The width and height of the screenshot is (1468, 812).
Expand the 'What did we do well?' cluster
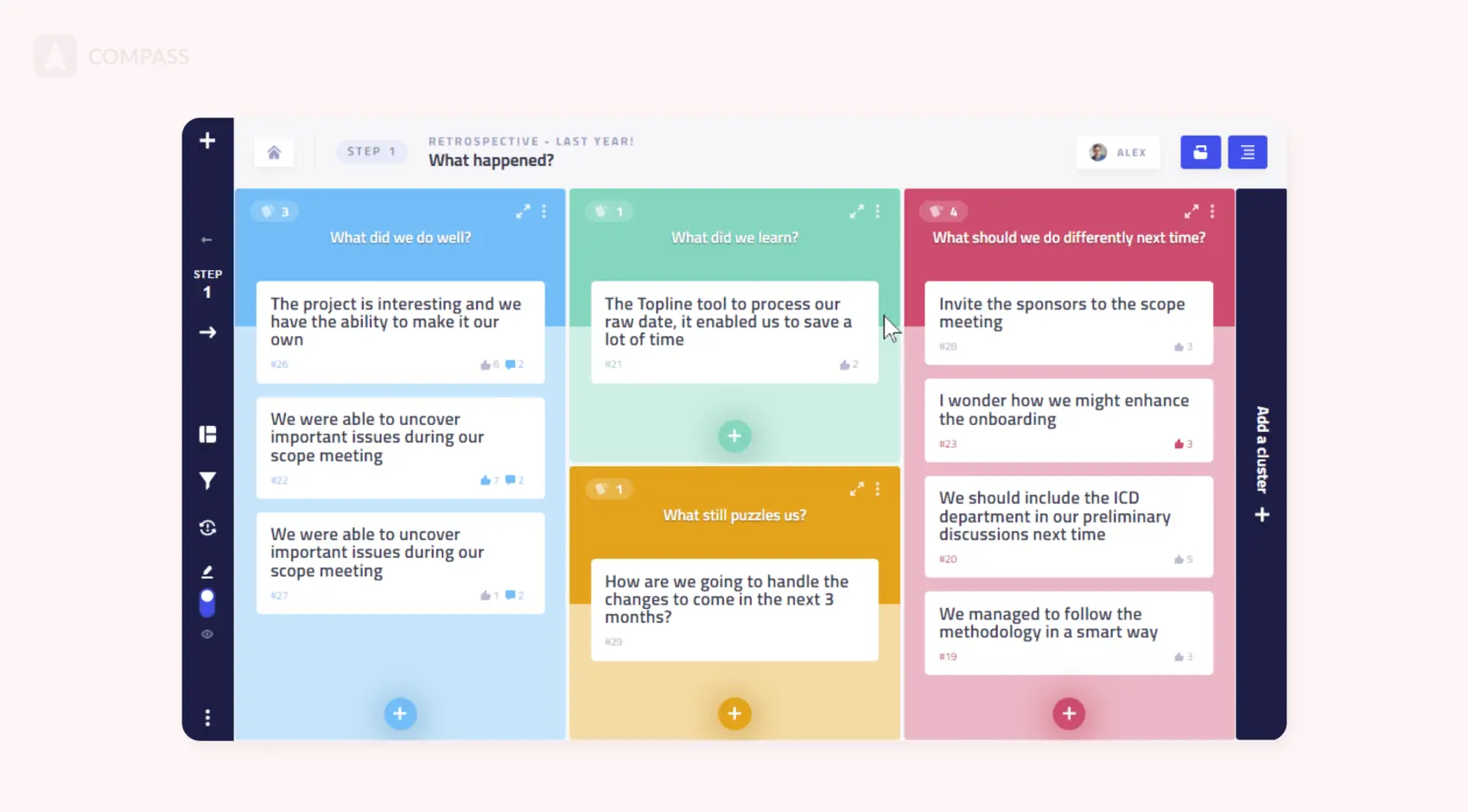[x=523, y=212]
